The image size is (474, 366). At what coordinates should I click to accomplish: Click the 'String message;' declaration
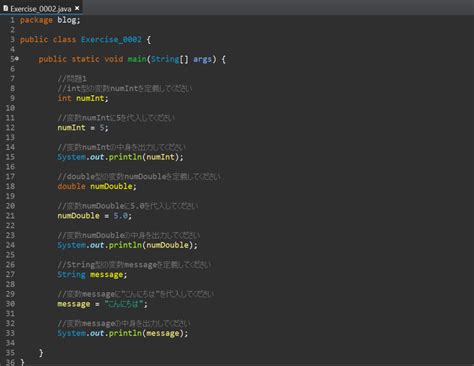tap(92, 275)
